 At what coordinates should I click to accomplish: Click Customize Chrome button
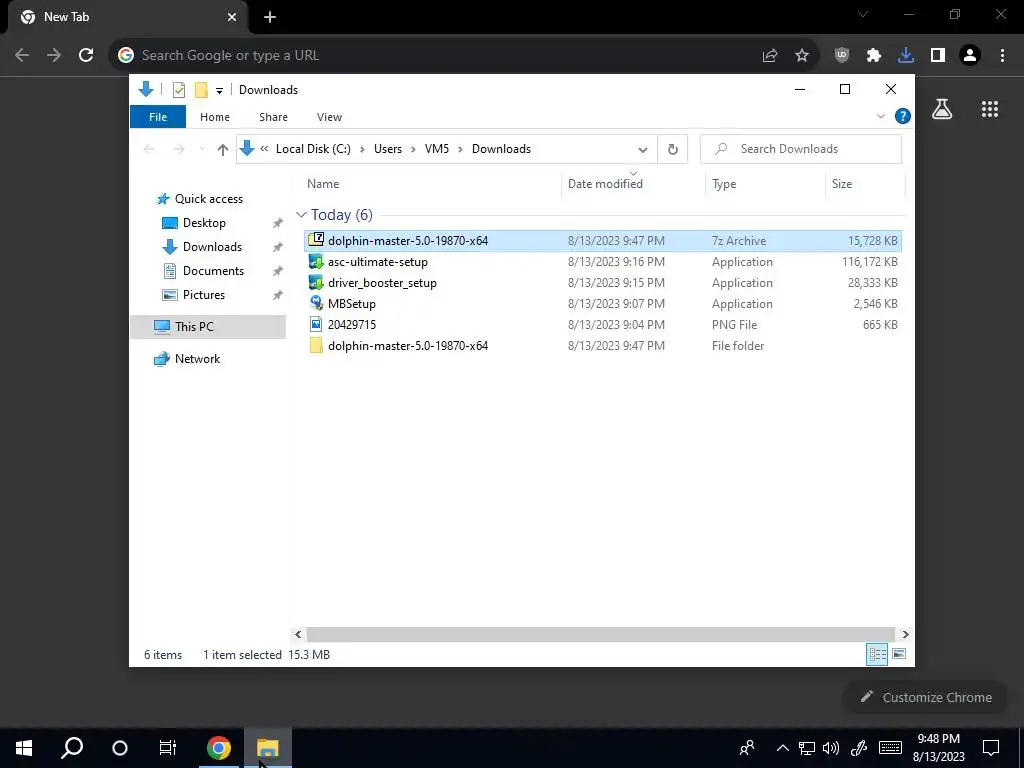926,697
